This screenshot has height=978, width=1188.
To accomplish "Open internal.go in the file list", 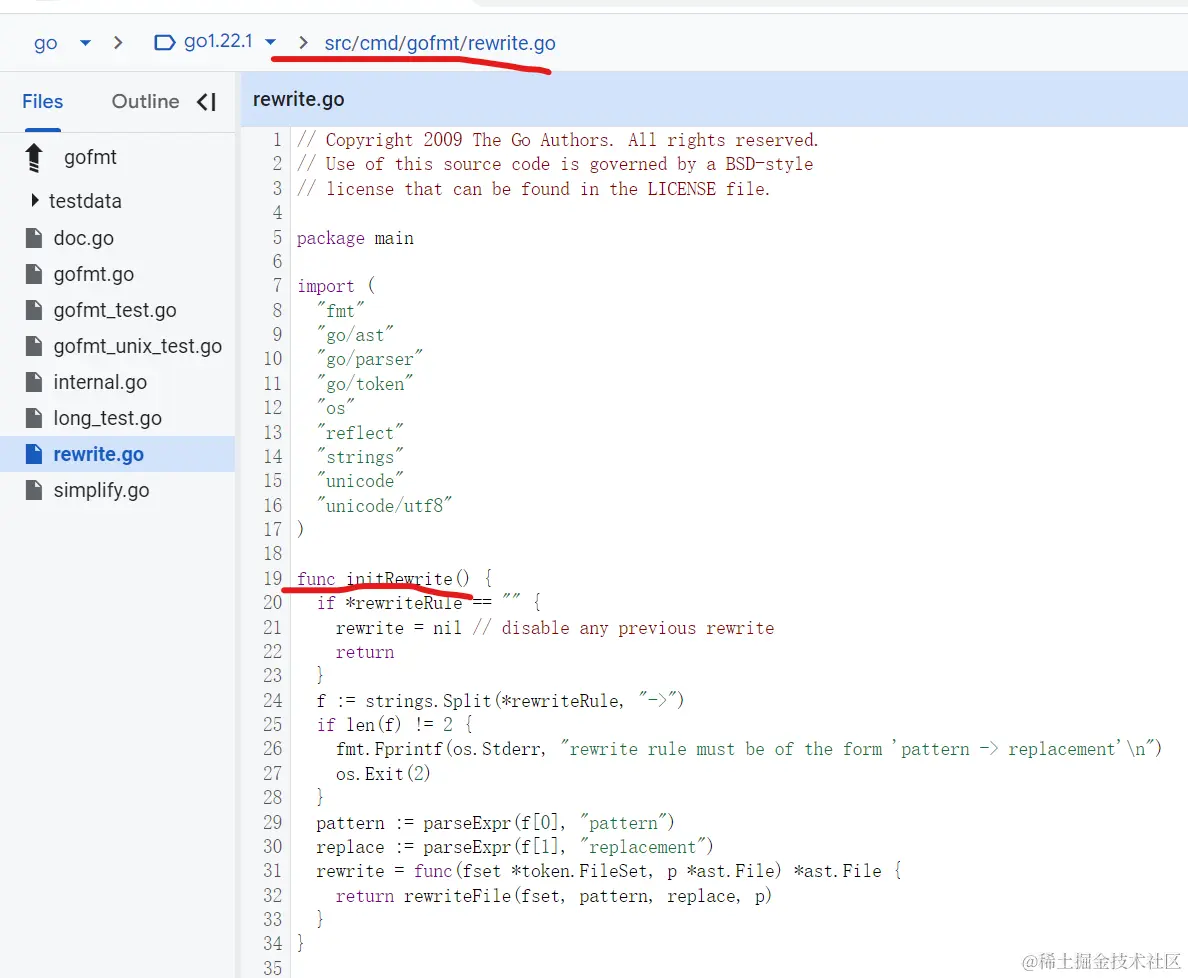I will click(100, 383).
